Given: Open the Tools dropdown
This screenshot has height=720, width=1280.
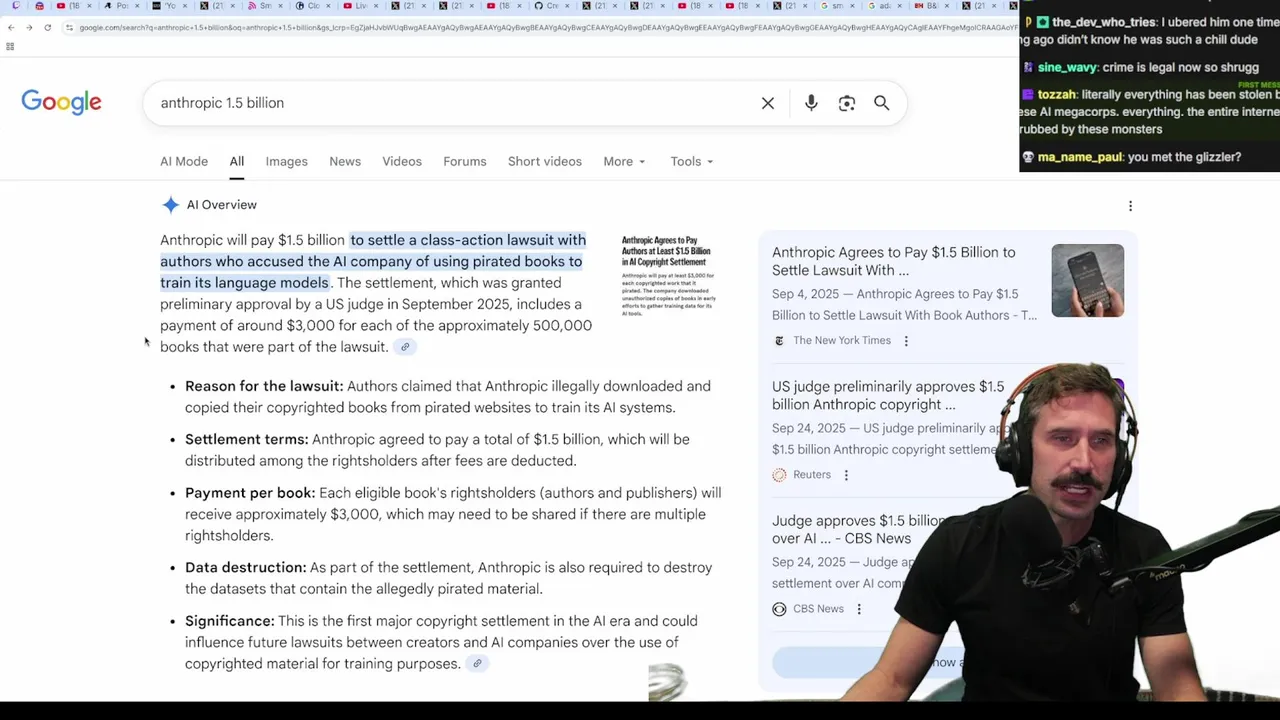Looking at the screenshot, I should [x=691, y=161].
